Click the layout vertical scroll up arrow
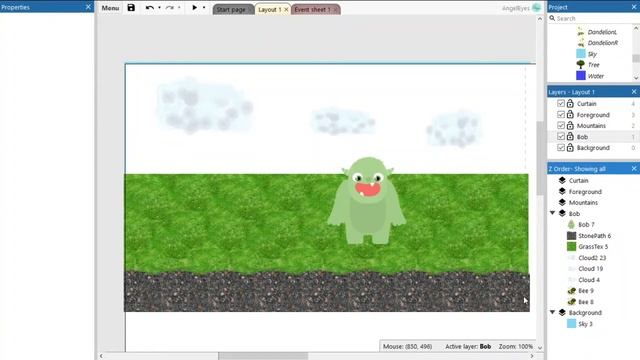The height and width of the screenshot is (360, 640). pyautogui.click(x=540, y=19)
